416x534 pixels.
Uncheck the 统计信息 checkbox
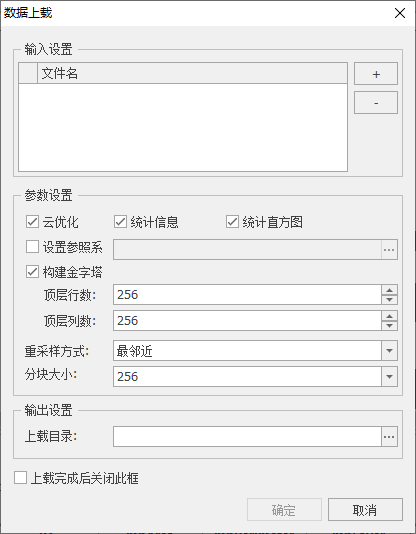(x=121, y=222)
